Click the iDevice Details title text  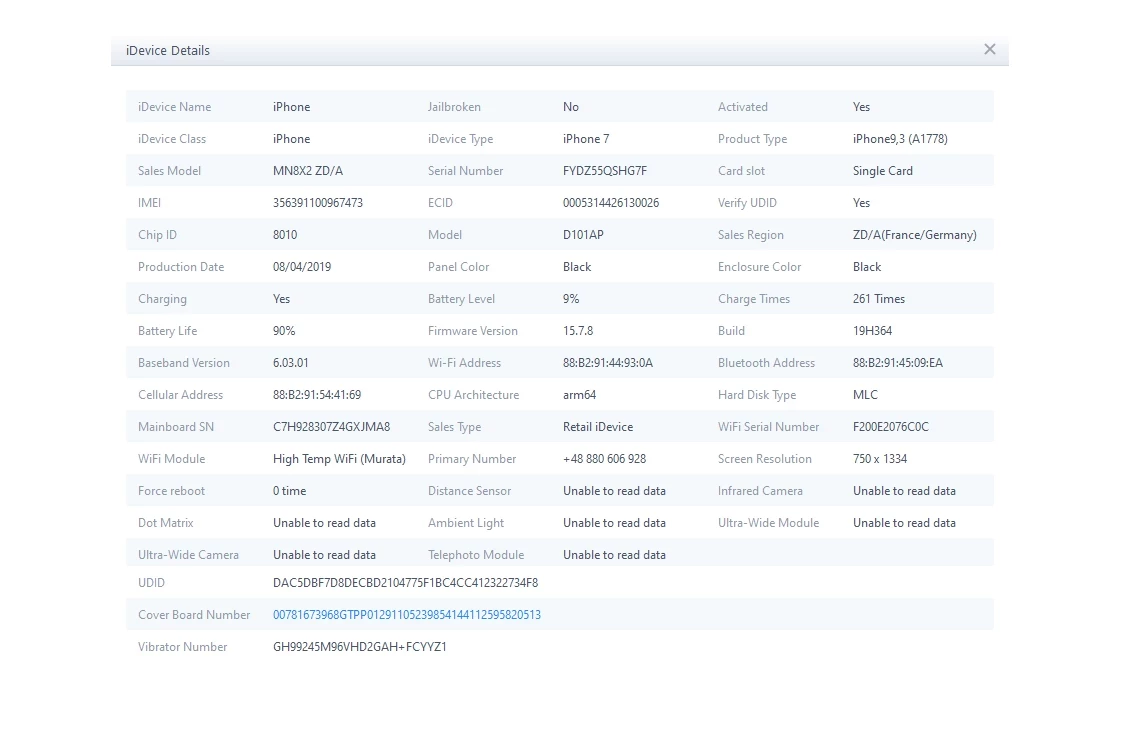coord(168,50)
